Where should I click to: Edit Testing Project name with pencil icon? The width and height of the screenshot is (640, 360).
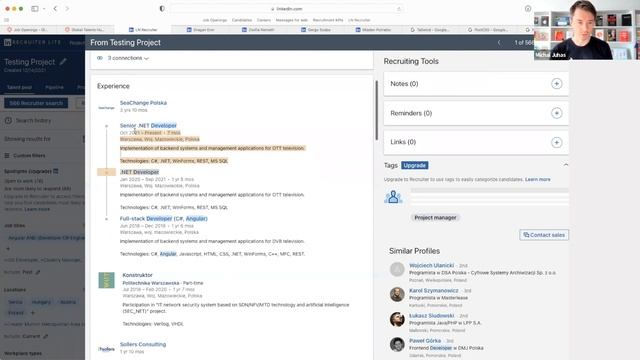[x=63, y=62]
